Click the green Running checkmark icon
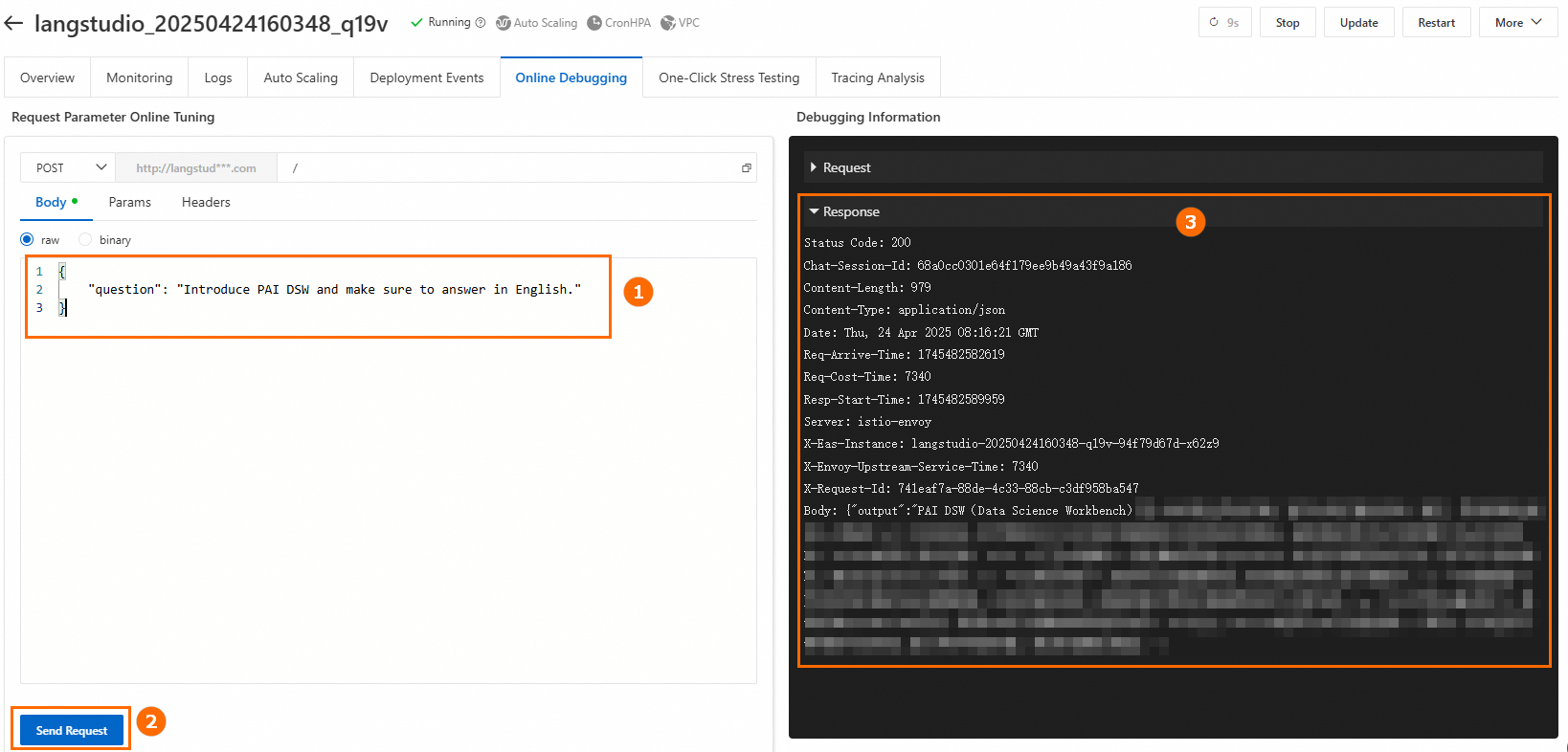 click(416, 23)
